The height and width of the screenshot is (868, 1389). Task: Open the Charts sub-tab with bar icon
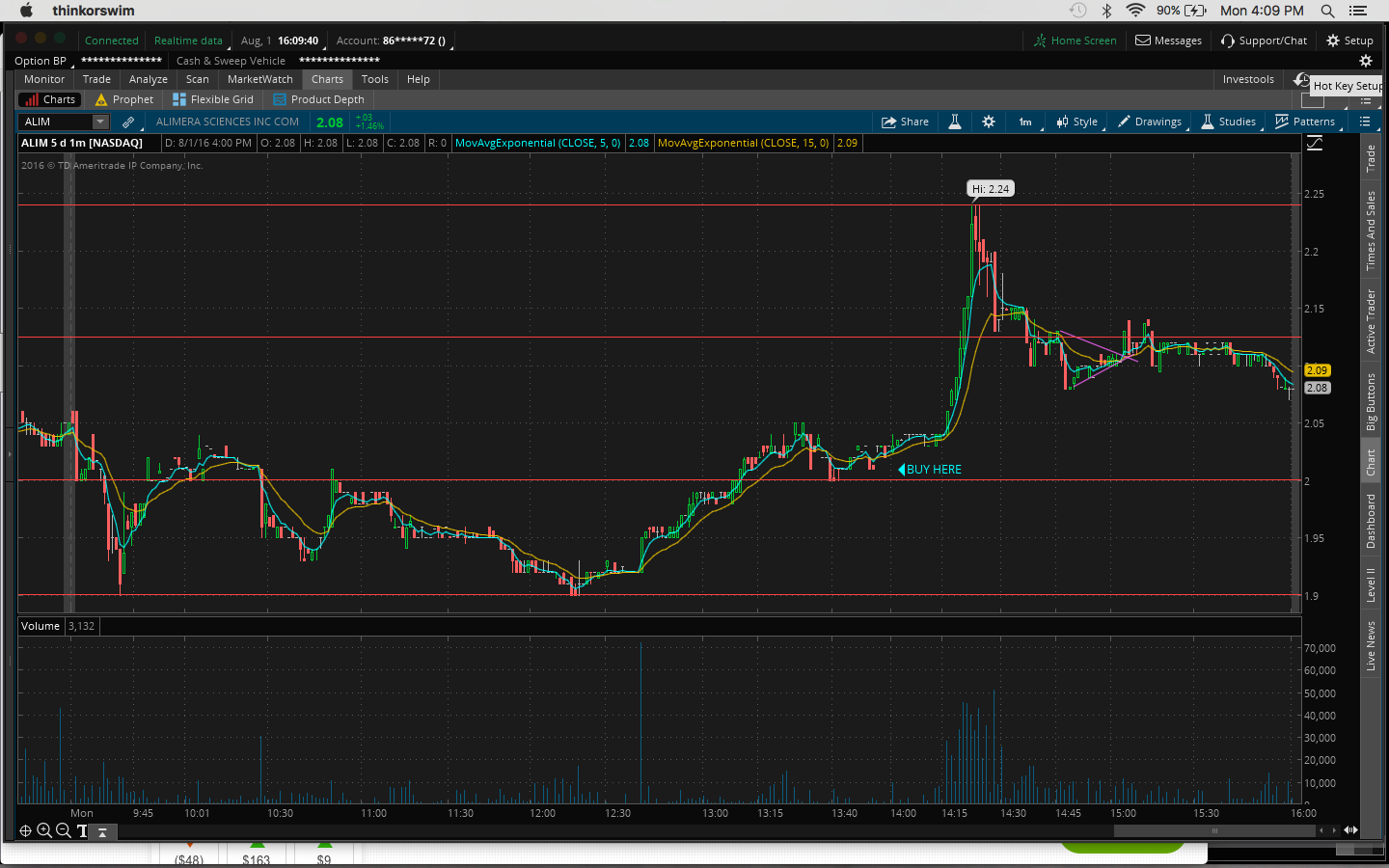click(x=49, y=99)
